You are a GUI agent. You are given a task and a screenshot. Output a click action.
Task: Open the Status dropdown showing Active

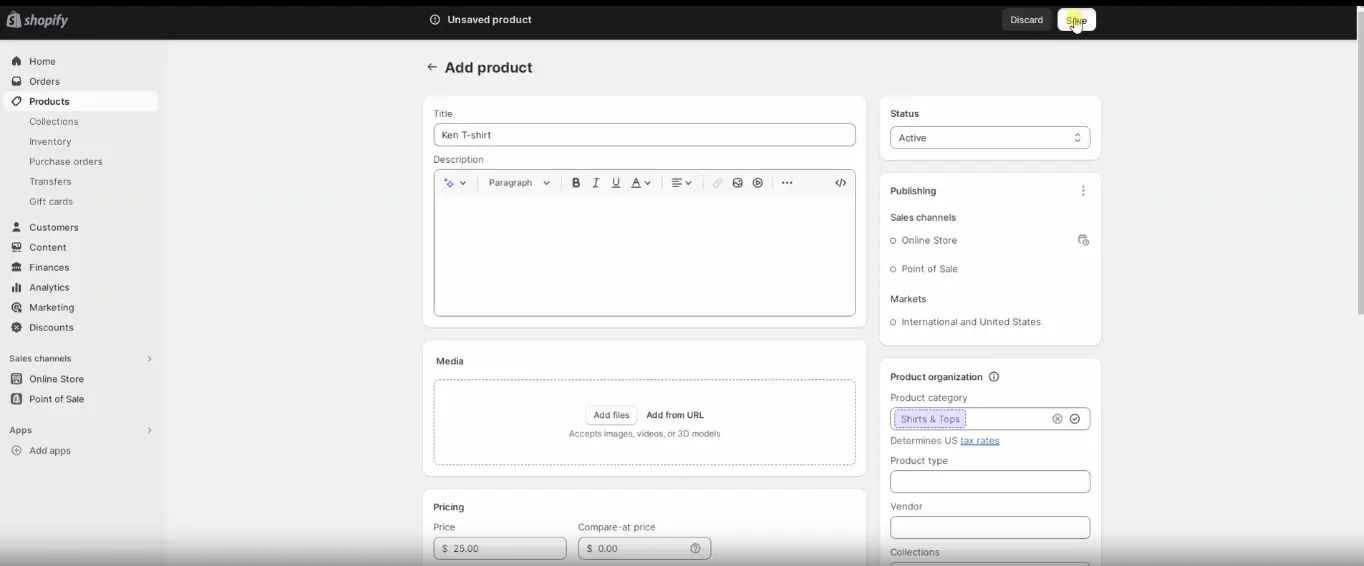click(989, 138)
